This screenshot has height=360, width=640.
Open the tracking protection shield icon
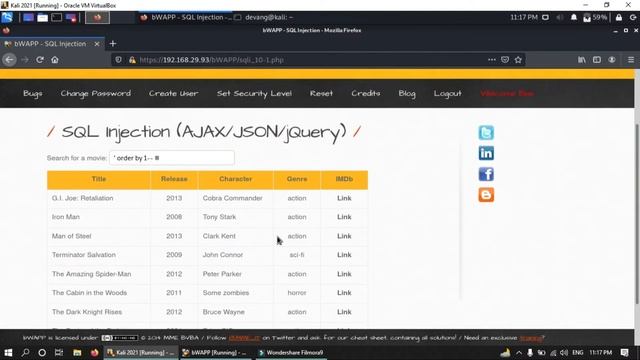tap(118, 60)
